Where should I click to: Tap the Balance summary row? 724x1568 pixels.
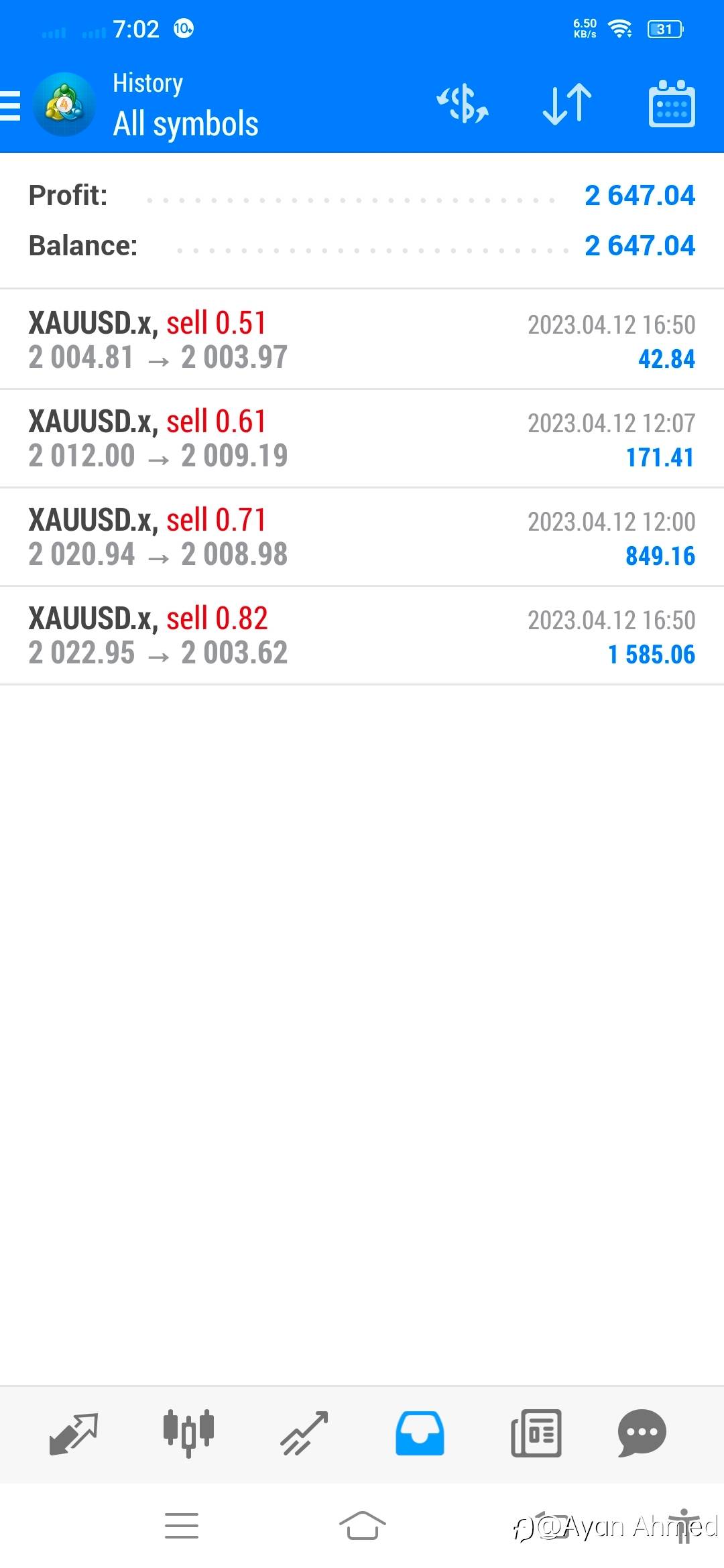pyautogui.click(x=362, y=246)
